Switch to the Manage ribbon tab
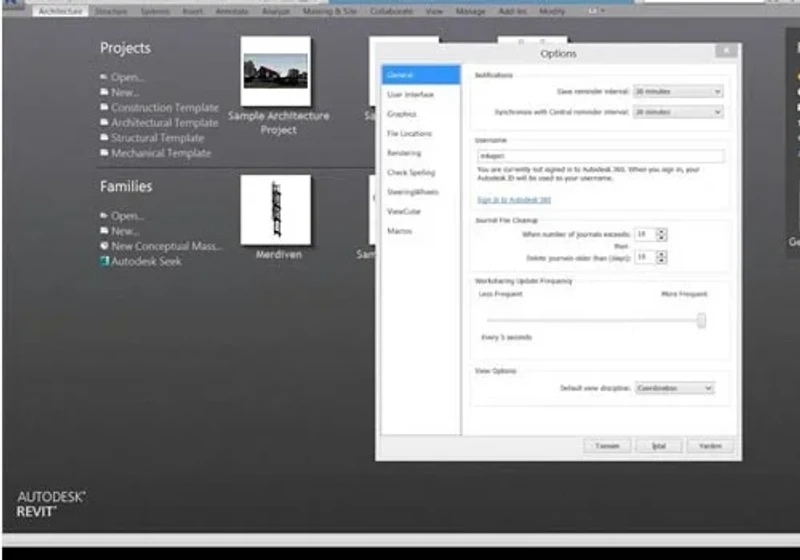800x560 pixels. 470,11
